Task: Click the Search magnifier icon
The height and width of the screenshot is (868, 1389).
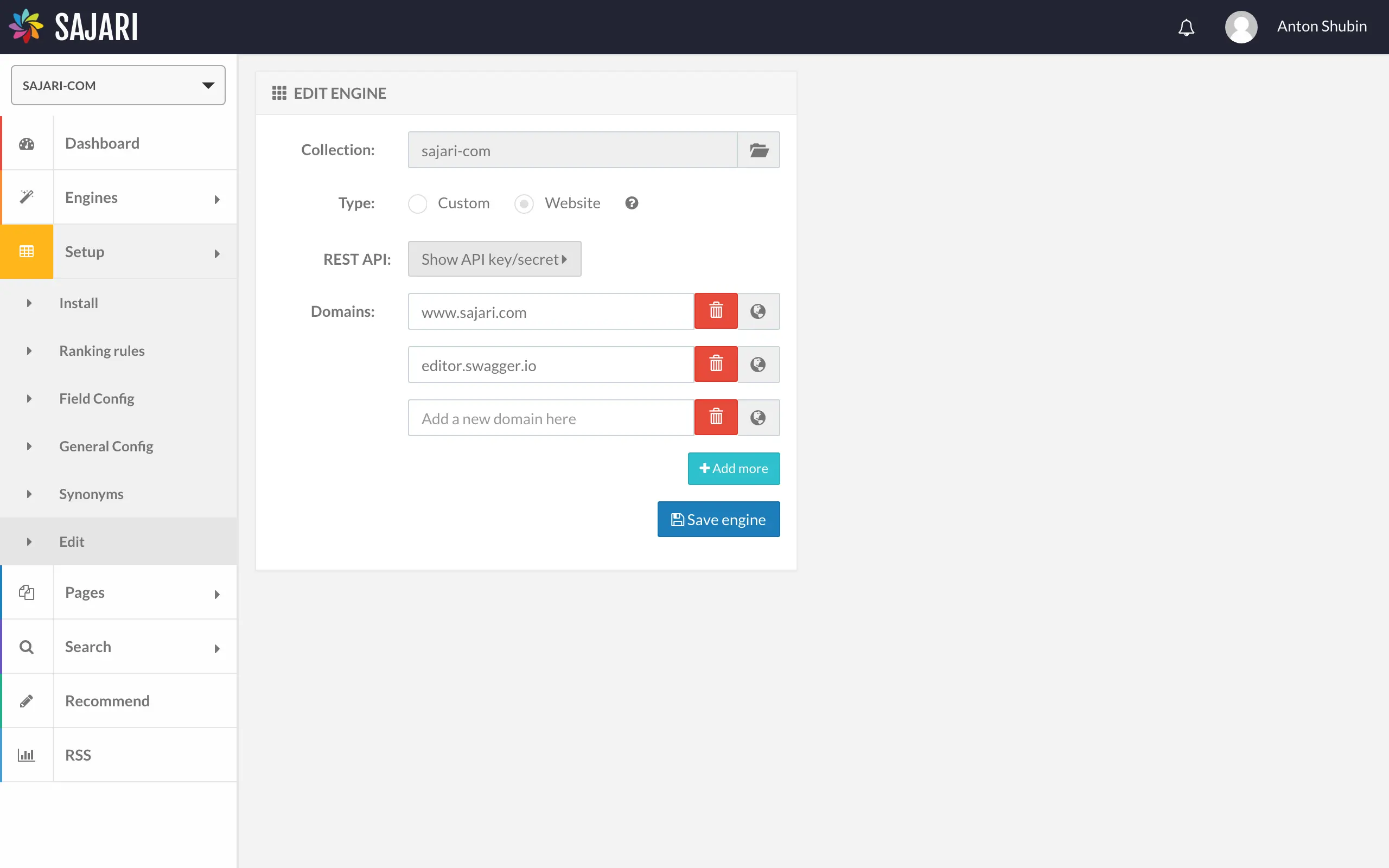Action: (x=27, y=647)
